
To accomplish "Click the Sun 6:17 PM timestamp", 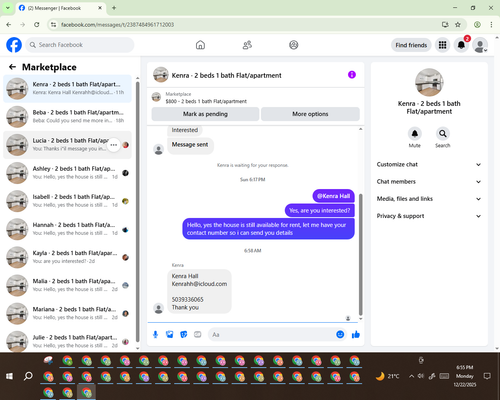I will tap(252, 180).
